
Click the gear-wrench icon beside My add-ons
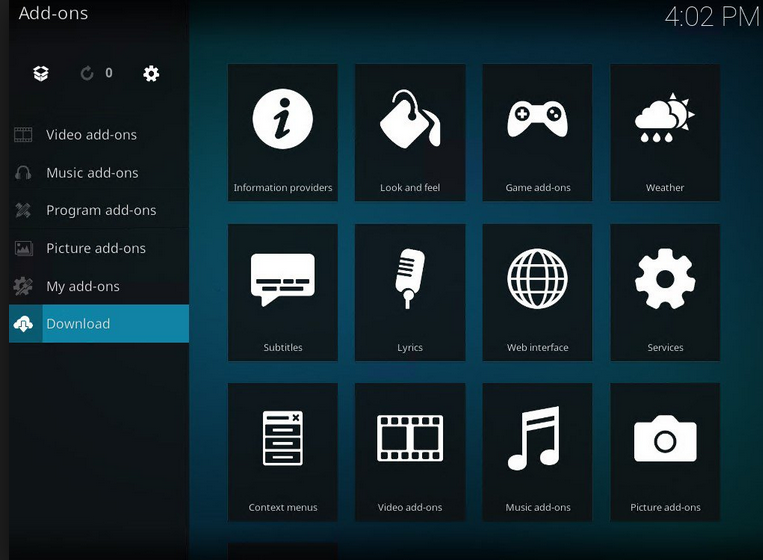point(23,286)
